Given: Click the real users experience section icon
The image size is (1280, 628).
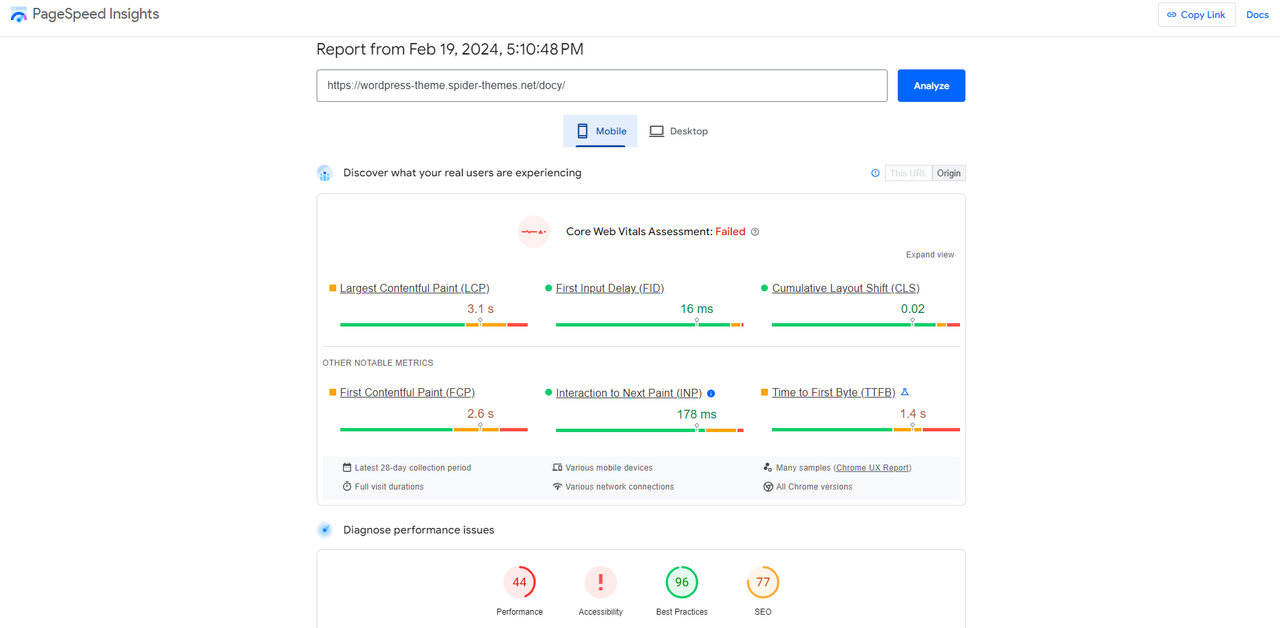Looking at the screenshot, I should 325,173.
